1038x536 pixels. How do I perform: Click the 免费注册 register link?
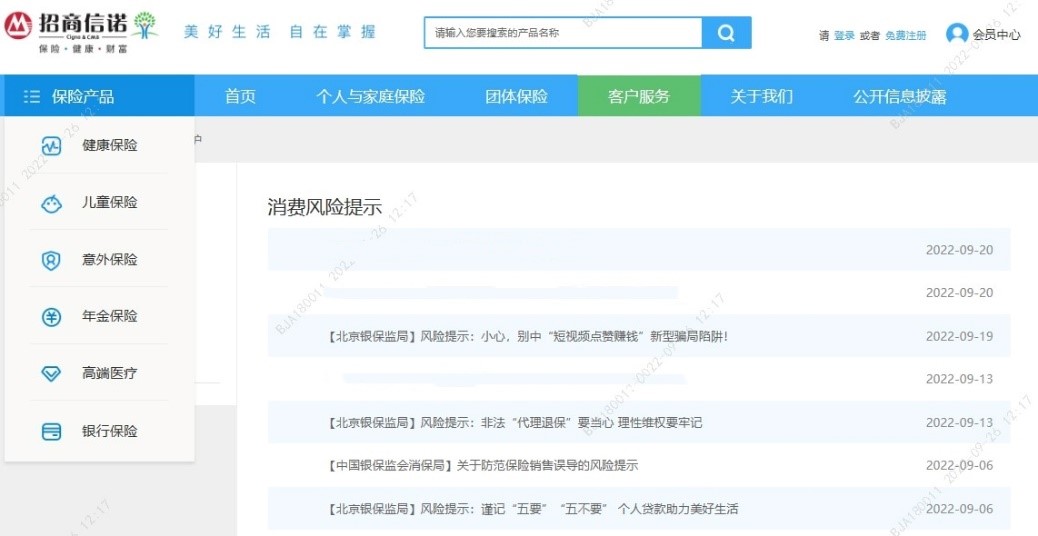click(x=905, y=36)
